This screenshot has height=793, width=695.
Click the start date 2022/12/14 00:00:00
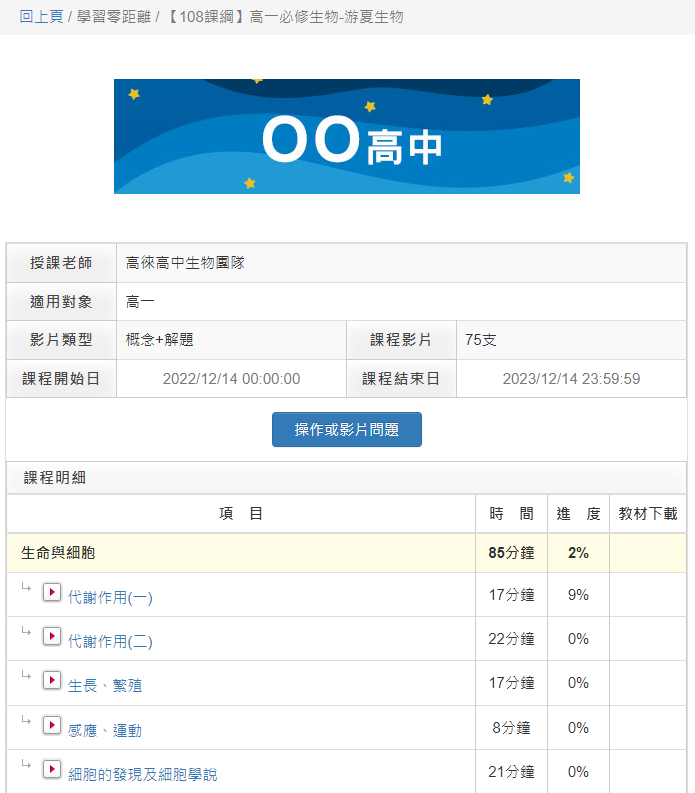pyautogui.click(x=231, y=378)
